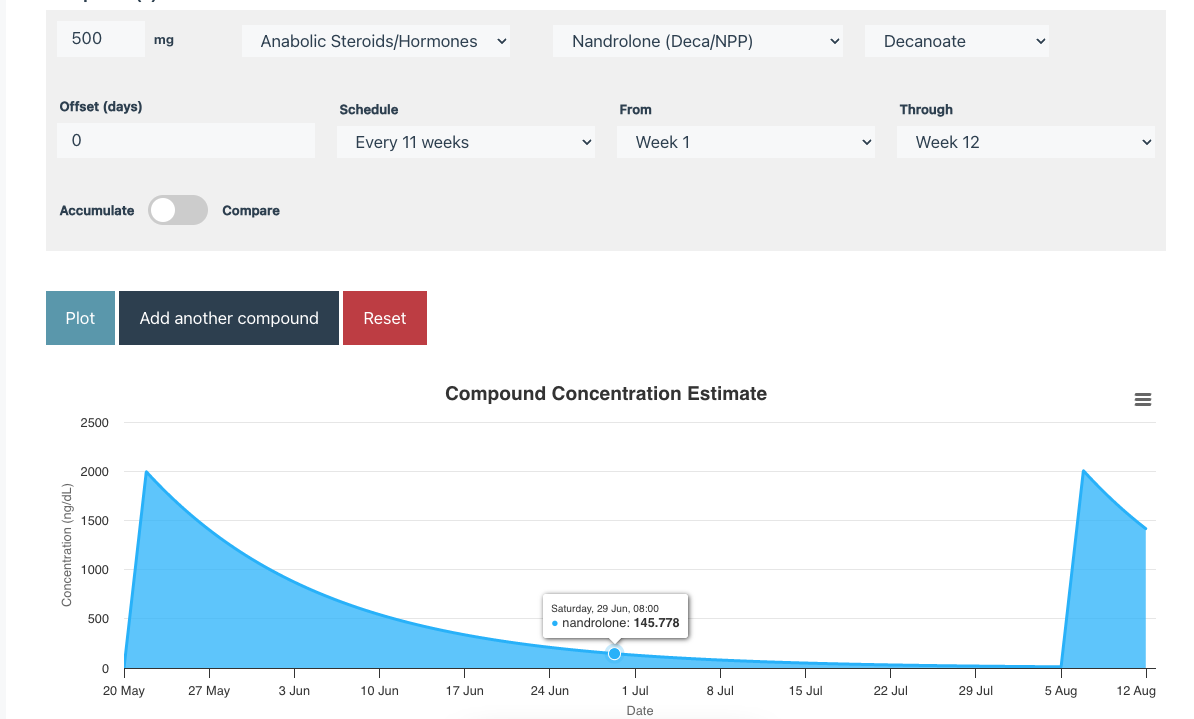1194x719 pixels.
Task: Click the Compare label beside the switch
Action: pos(251,211)
